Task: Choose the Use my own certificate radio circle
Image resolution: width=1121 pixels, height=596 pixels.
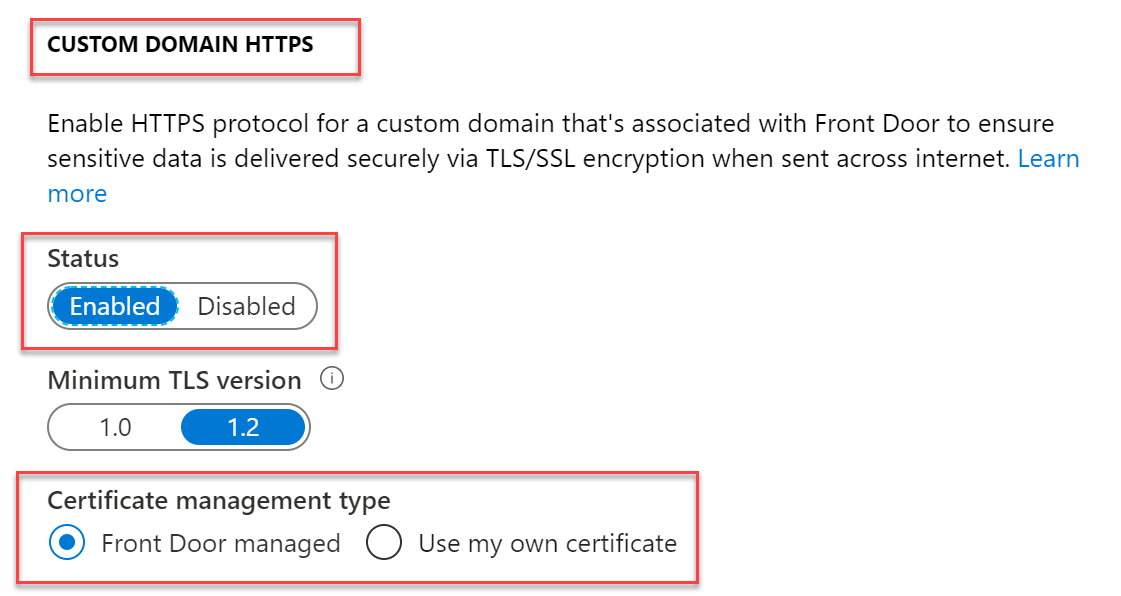Action: (384, 544)
